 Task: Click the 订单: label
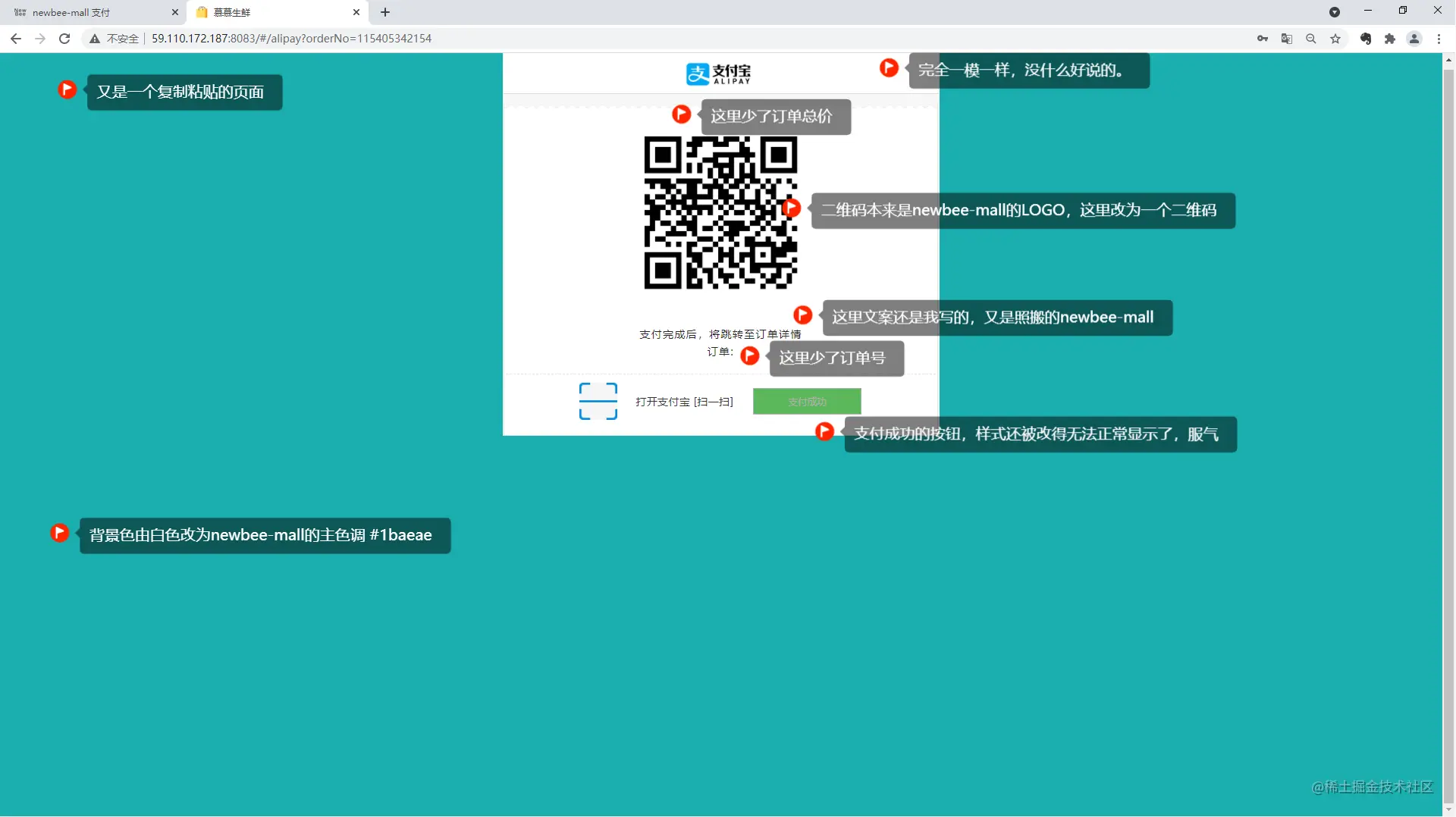coord(720,352)
